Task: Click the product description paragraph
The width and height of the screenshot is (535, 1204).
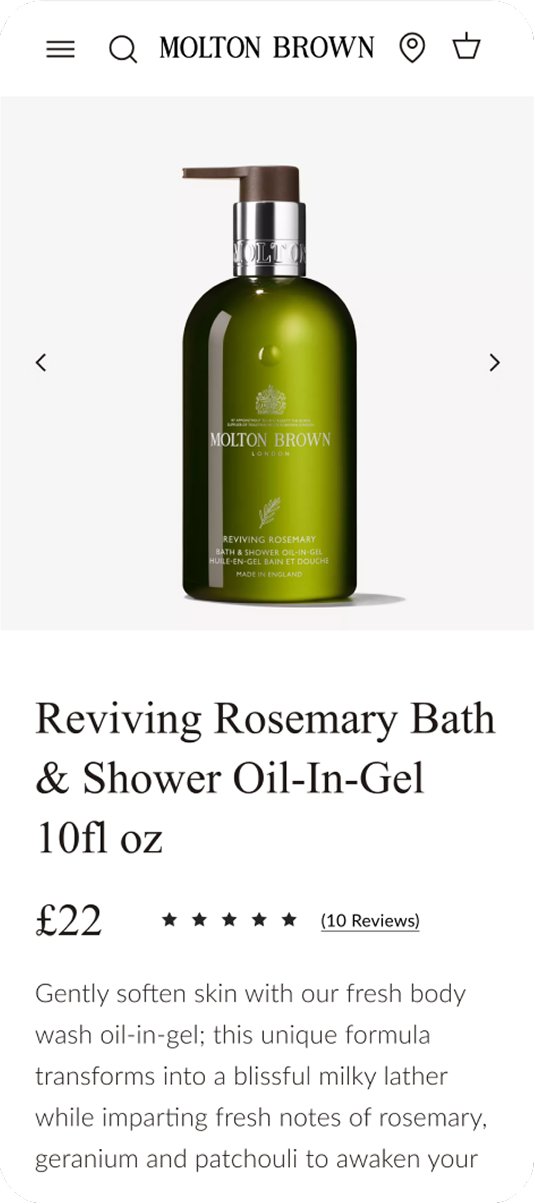Action: pyautogui.click(x=261, y=1077)
